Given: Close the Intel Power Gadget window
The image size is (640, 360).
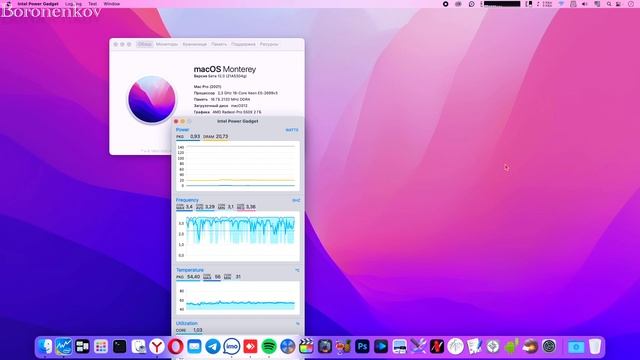Looking at the screenshot, I should 176,121.
